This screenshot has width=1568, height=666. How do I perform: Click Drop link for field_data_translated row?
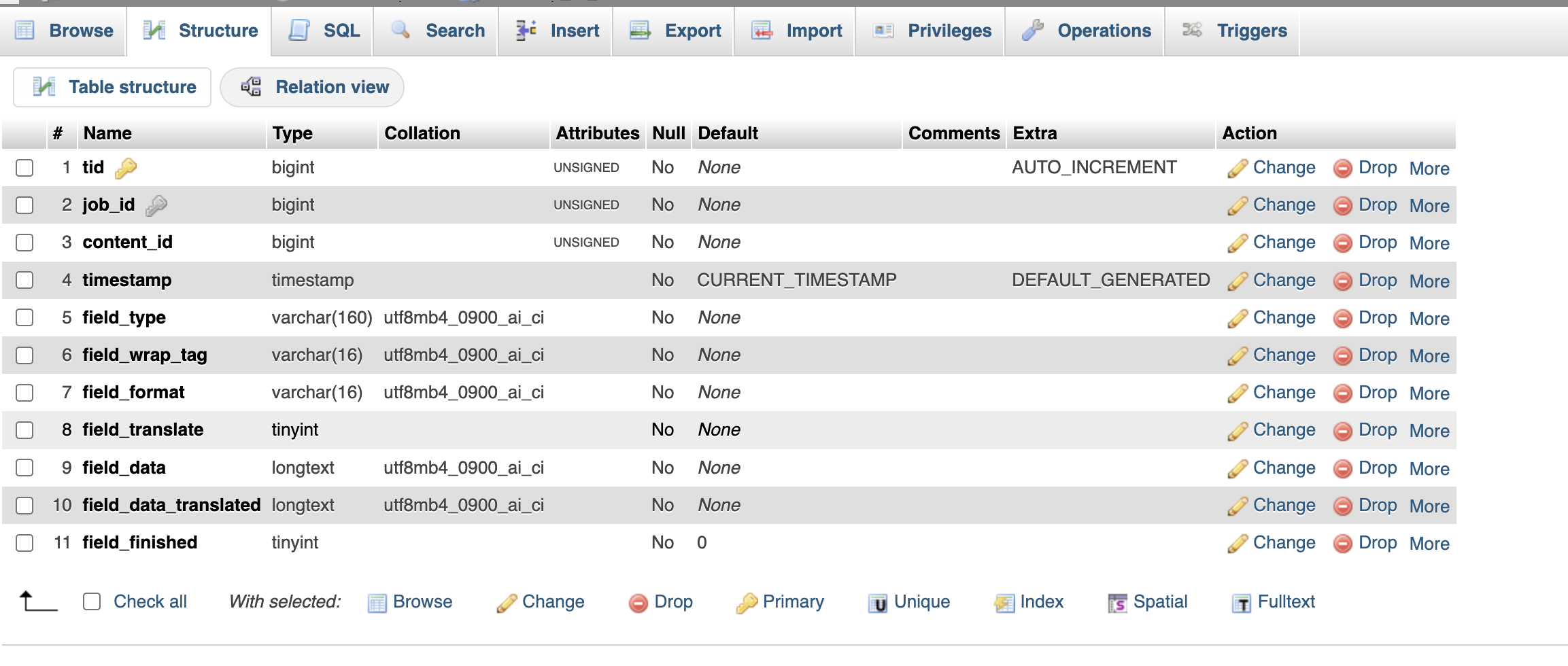pyautogui.click(x=1378, y=505)
